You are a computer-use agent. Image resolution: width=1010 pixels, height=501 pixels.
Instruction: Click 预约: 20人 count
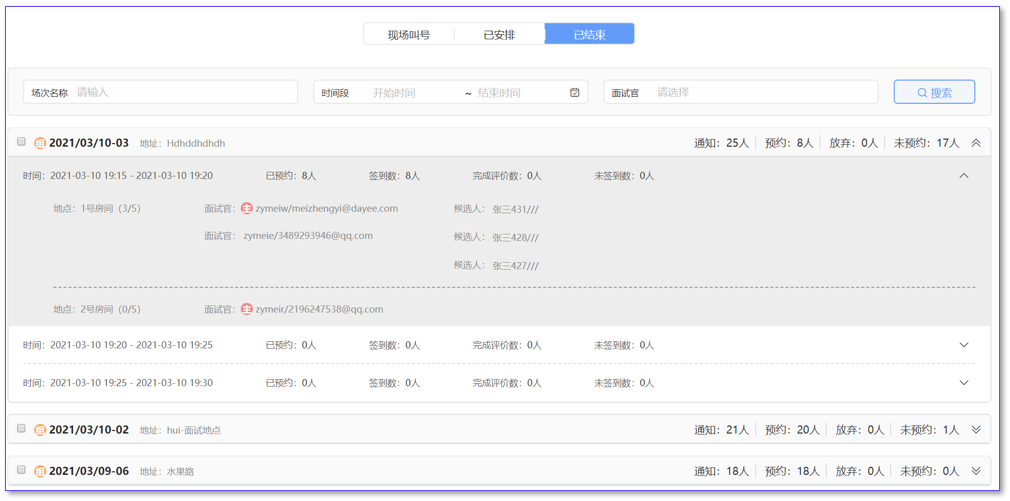point(792,430)
